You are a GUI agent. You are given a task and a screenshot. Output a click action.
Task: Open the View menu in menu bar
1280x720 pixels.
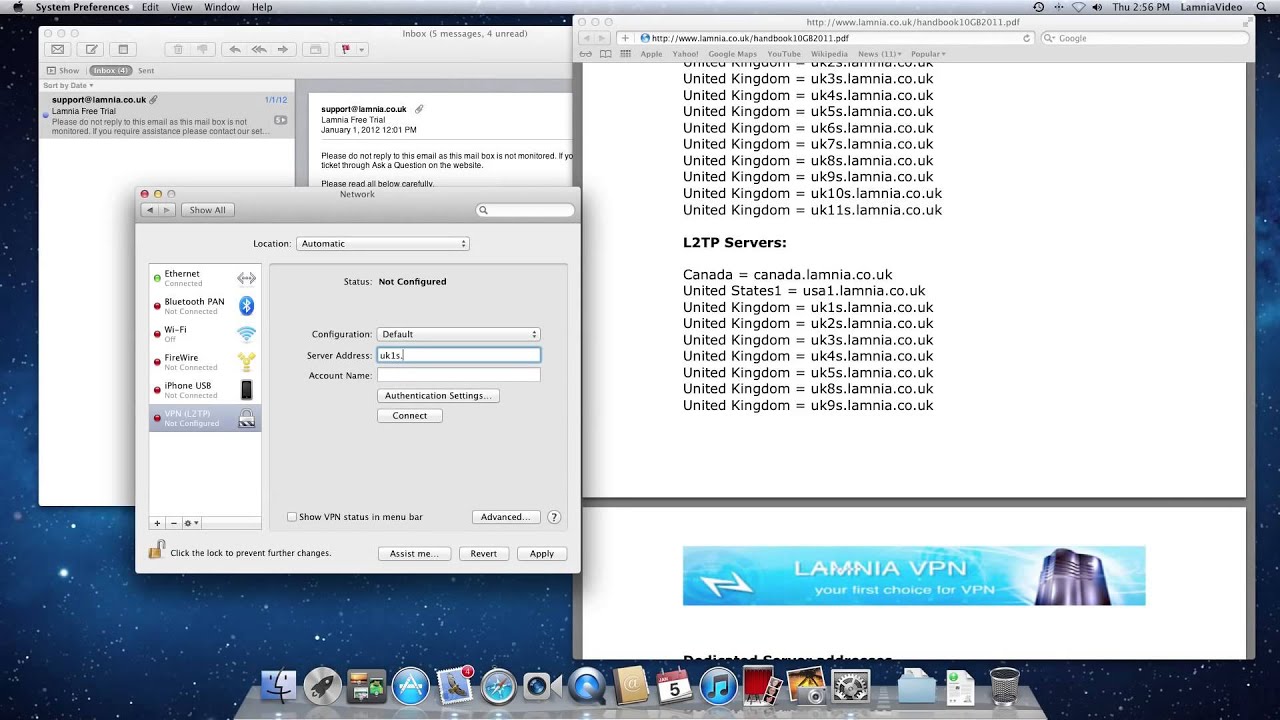point(181,7)
